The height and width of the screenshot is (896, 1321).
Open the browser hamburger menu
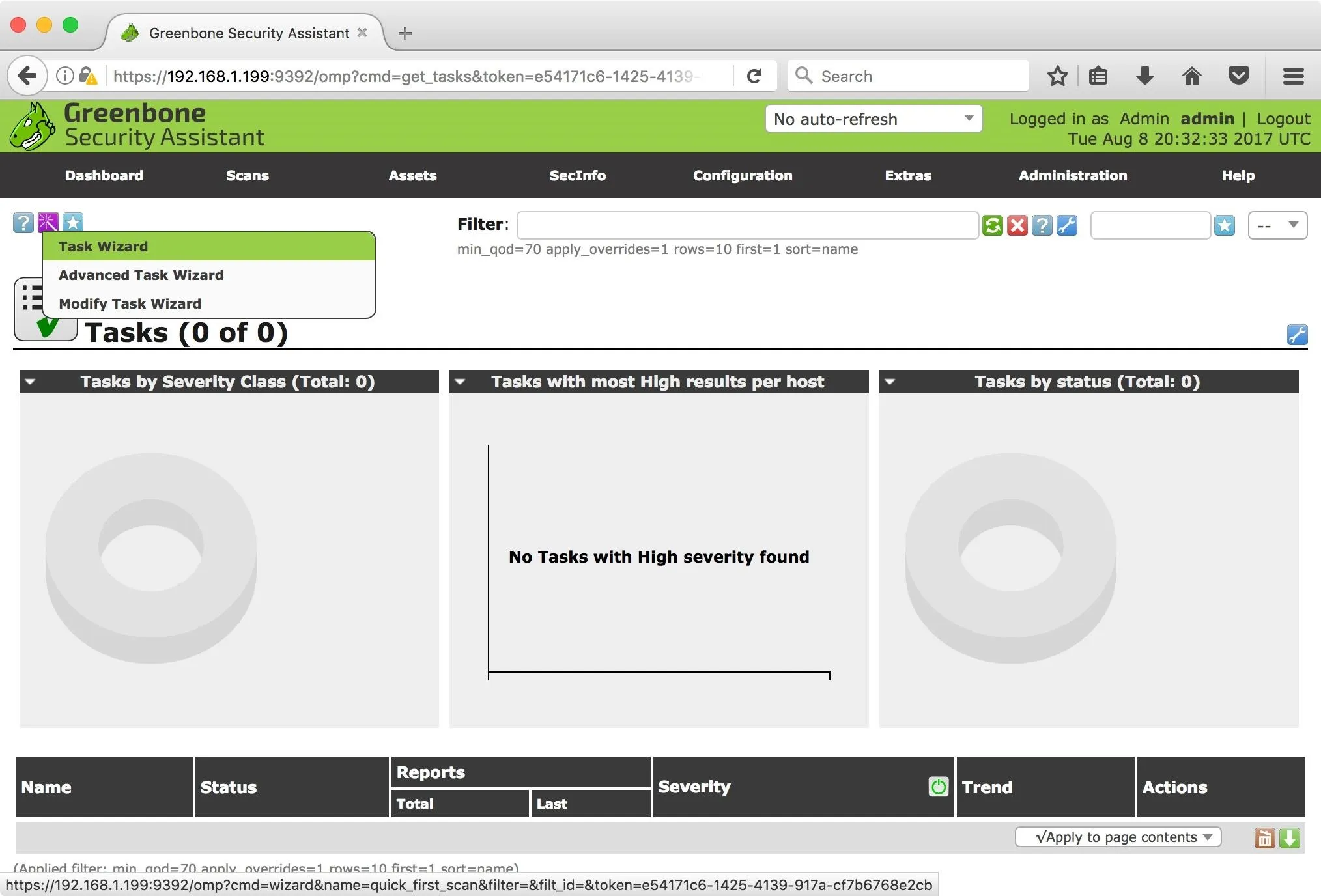[x=1293, y=76]
